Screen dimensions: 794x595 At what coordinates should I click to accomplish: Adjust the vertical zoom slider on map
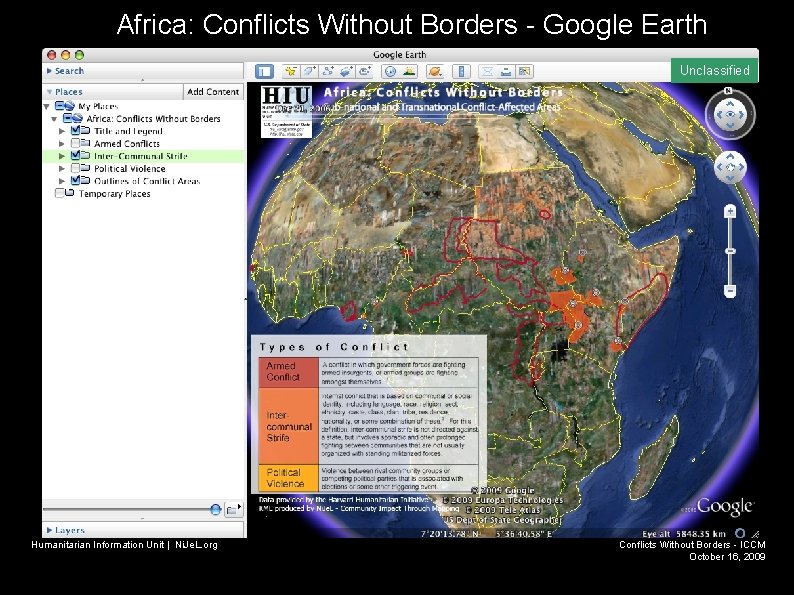click(730, 251)
